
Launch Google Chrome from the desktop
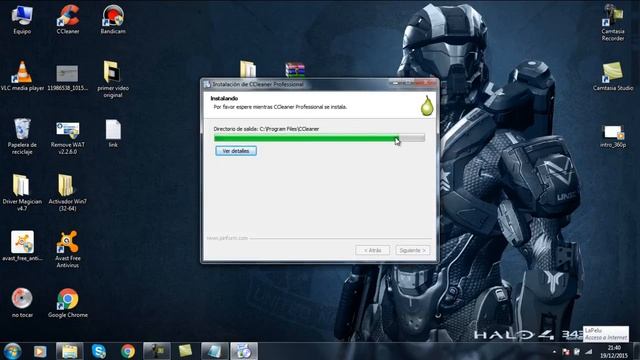[x=68, y=303]
